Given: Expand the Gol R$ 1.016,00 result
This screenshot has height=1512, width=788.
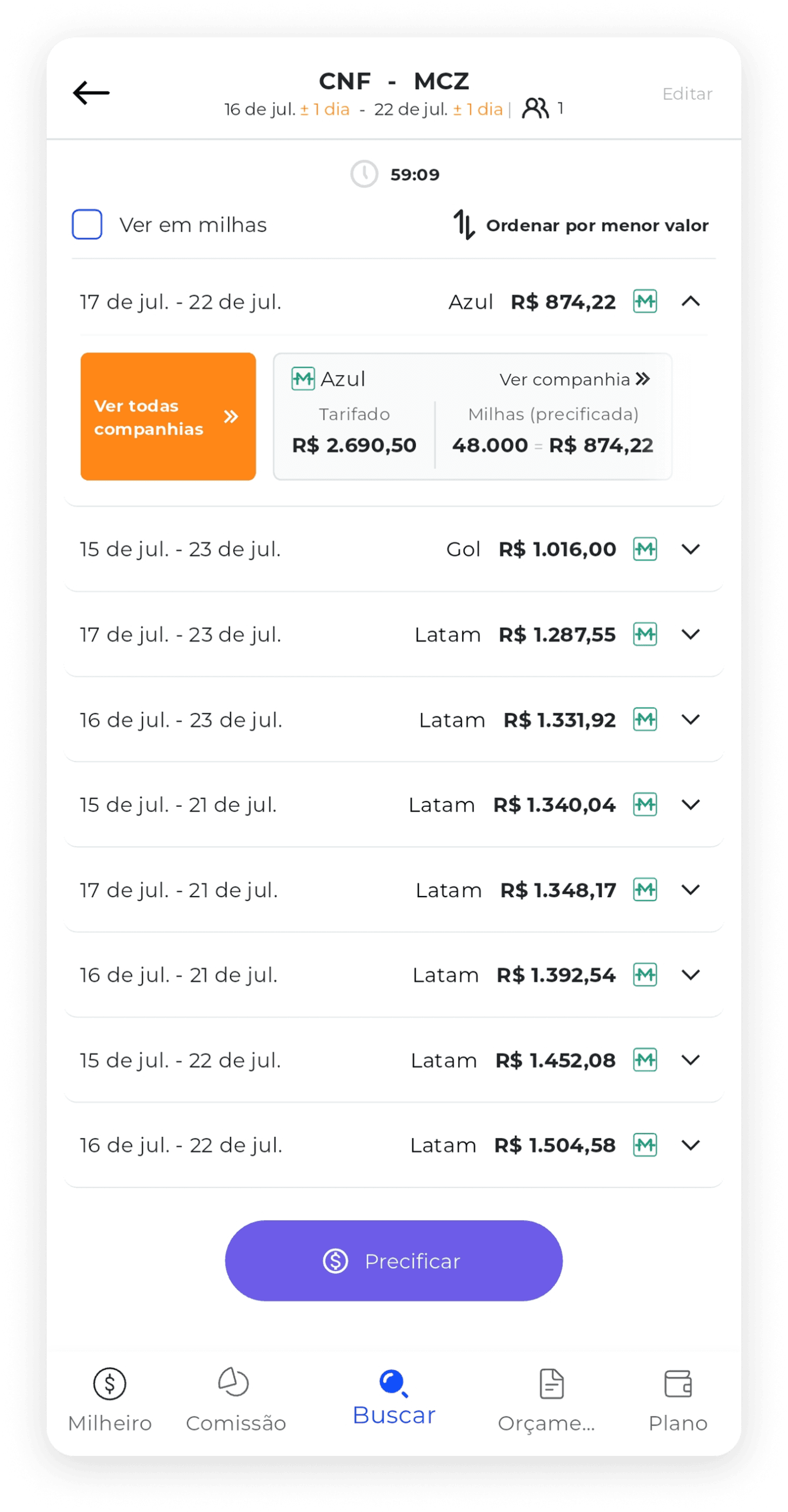Looking at the screenshot, I should click(x=691, y=549).
